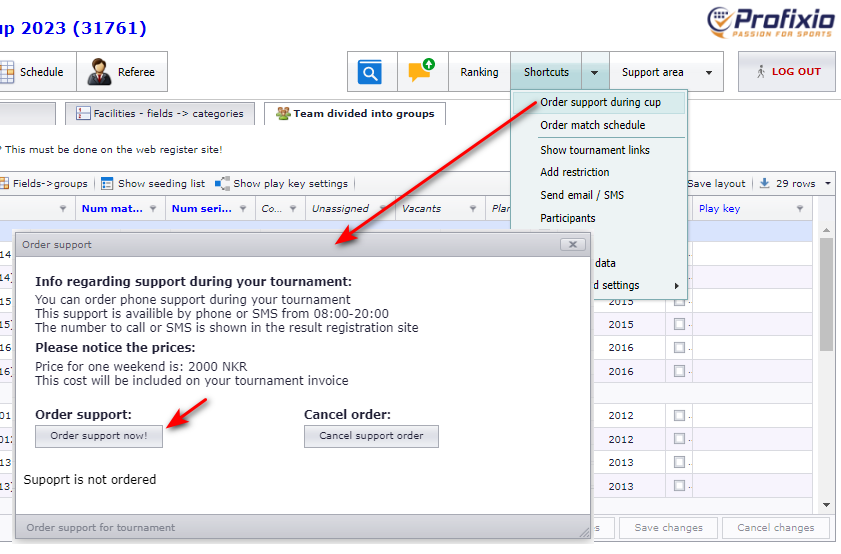Click the Schedule toolbar button

38,72
